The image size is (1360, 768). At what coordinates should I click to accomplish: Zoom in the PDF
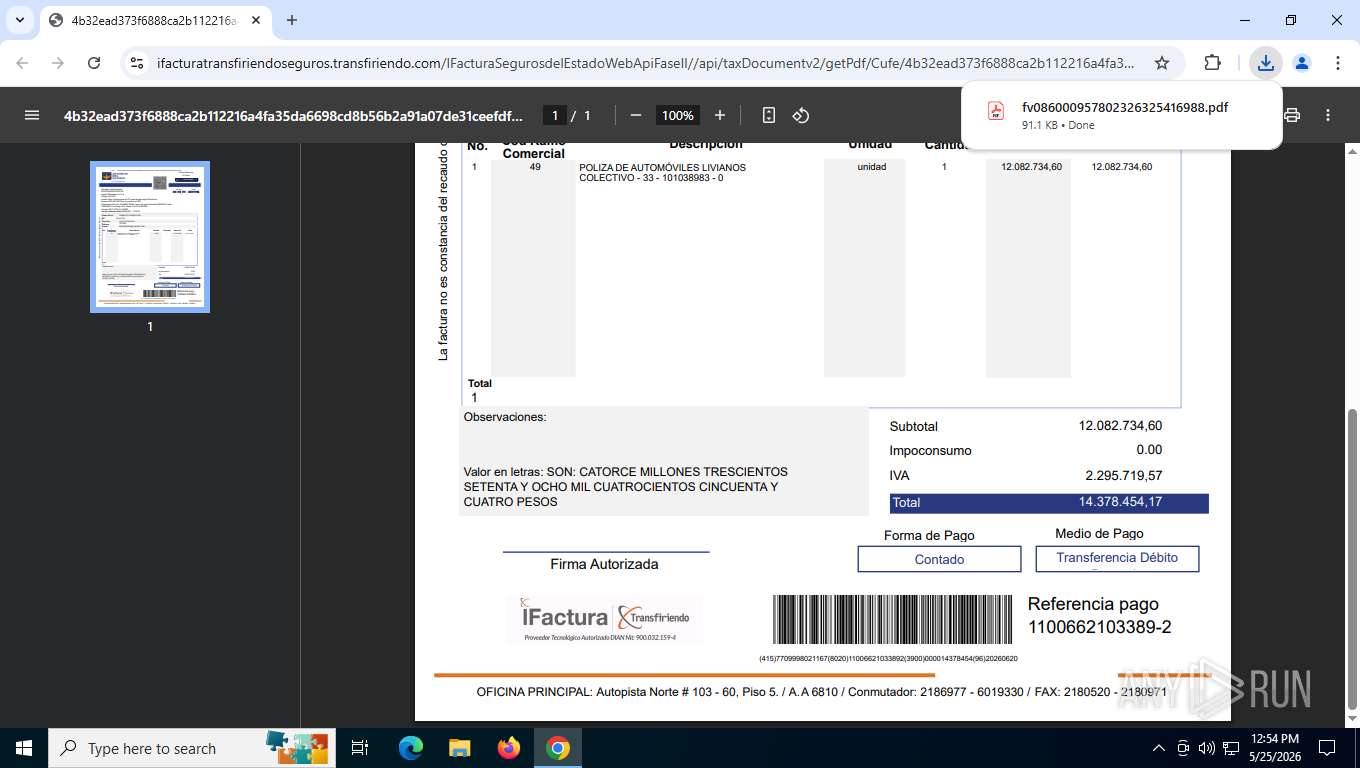point(720,115)
